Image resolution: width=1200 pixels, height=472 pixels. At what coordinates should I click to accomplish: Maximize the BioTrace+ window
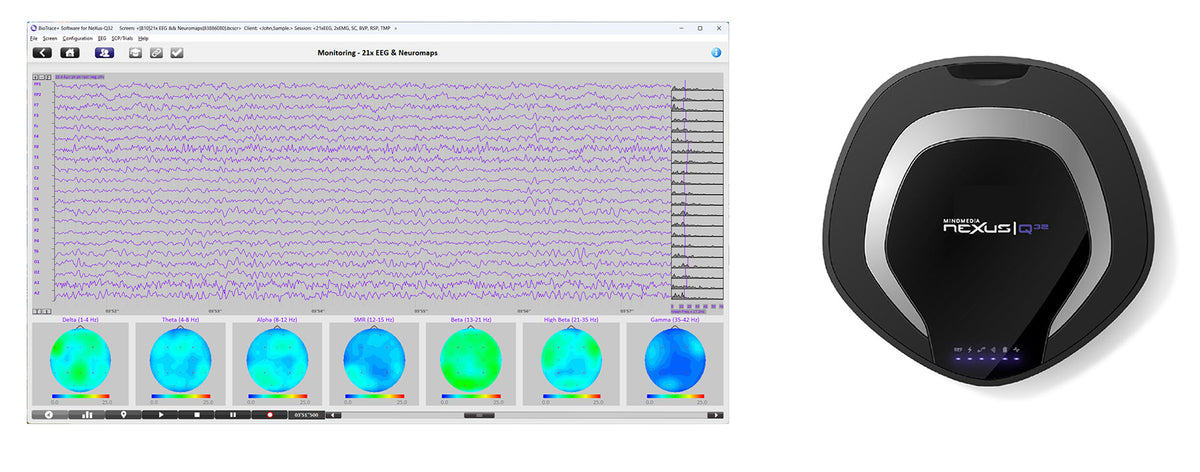pos(699,28)
